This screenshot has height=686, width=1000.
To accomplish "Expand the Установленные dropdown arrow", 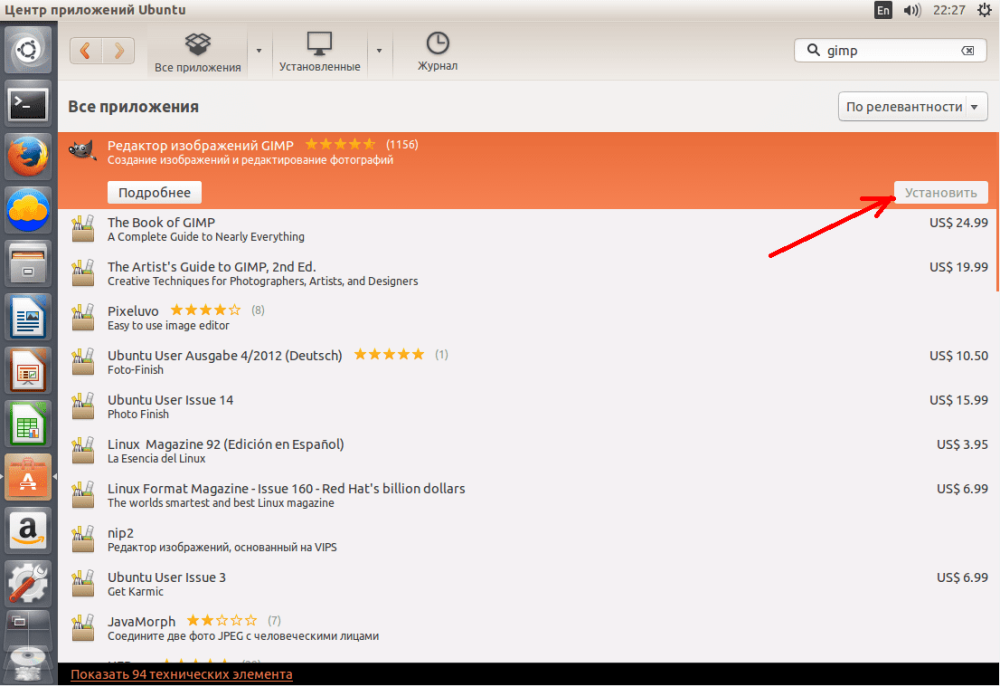I will coord(379,50).
